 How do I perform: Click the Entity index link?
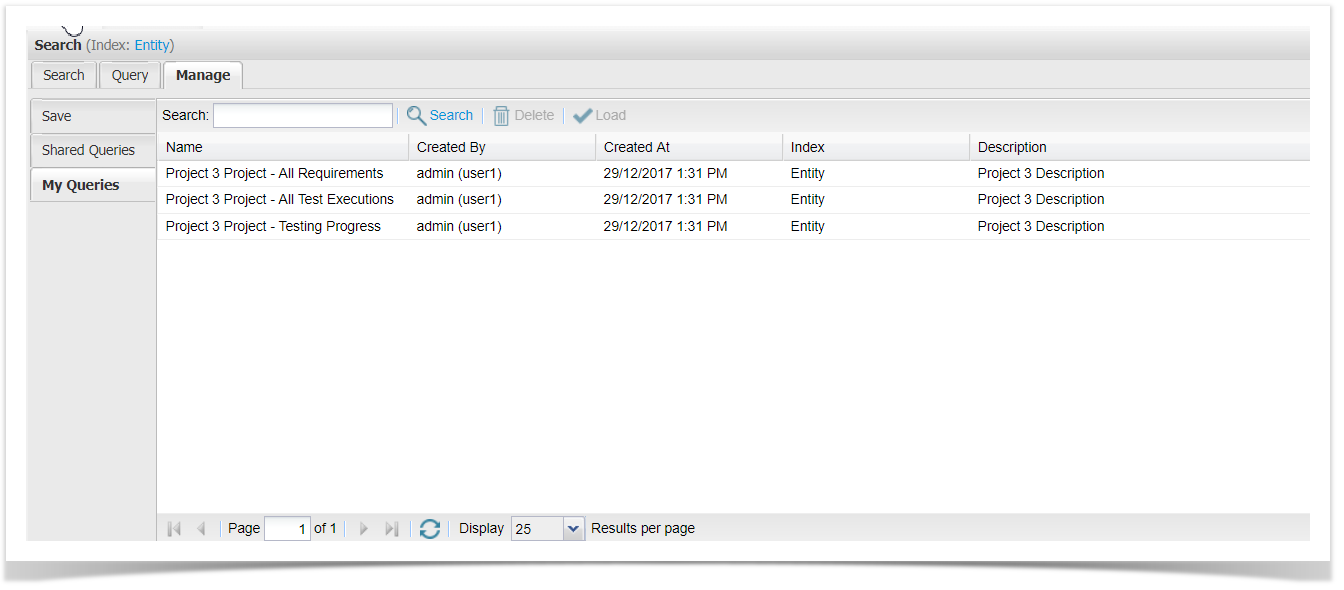(x=153, y=45)
